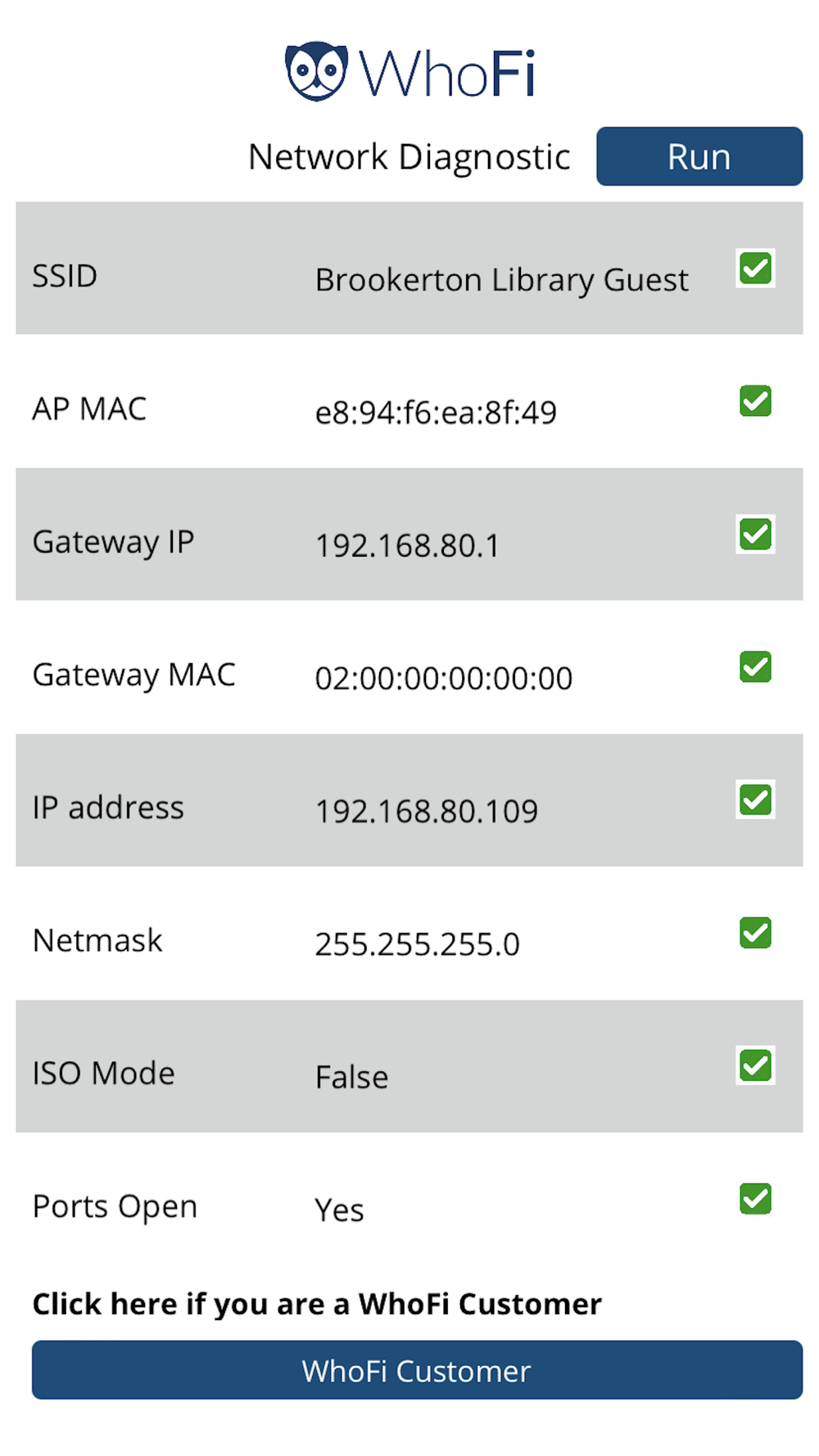Click the 'Click here if you are a WhoFi Customer' text
Viewport: 819px width, 1456px height.
point(317,1304)
